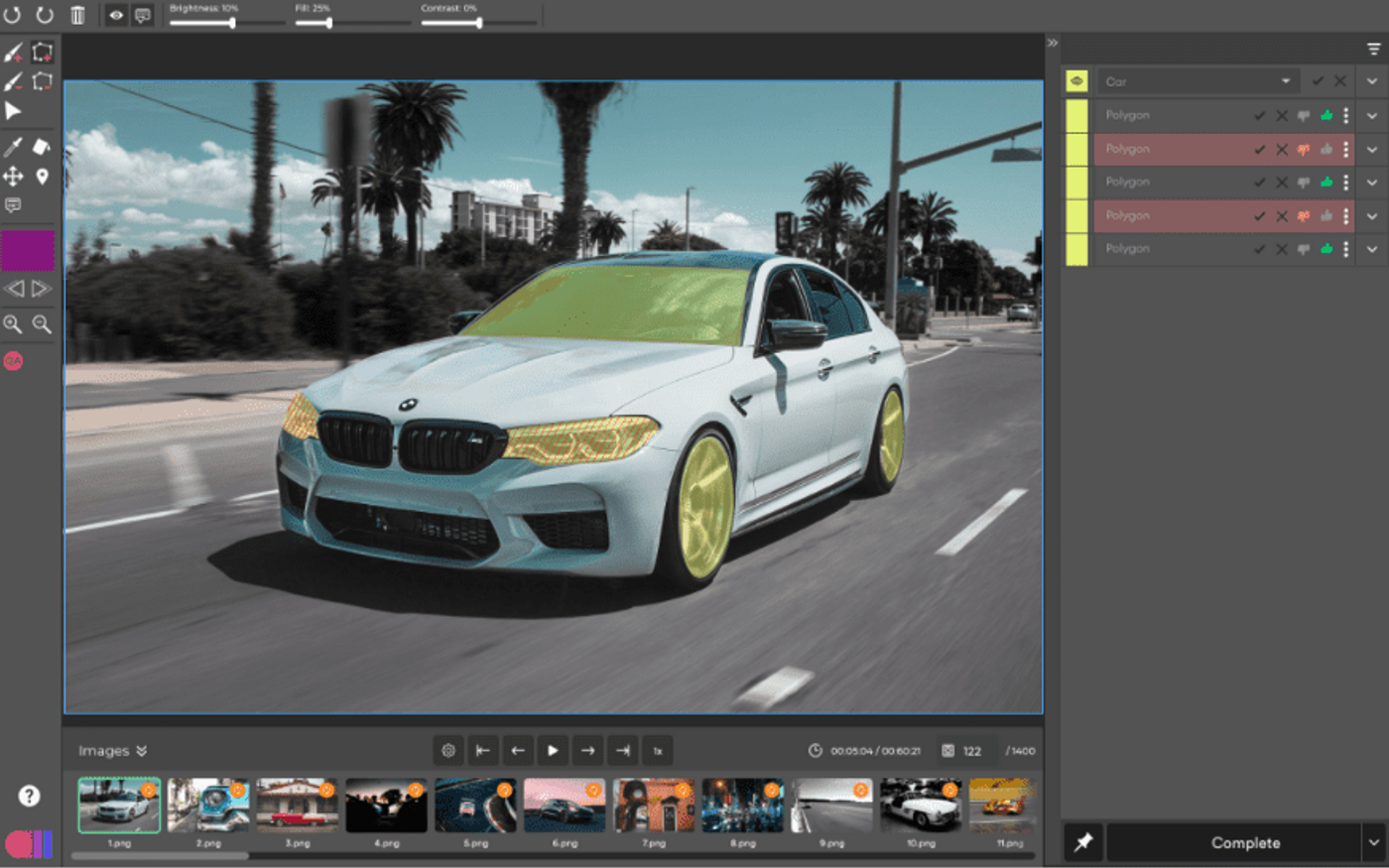1389x868 pixels.
Task: Click the play button
Action: (553, 751)
